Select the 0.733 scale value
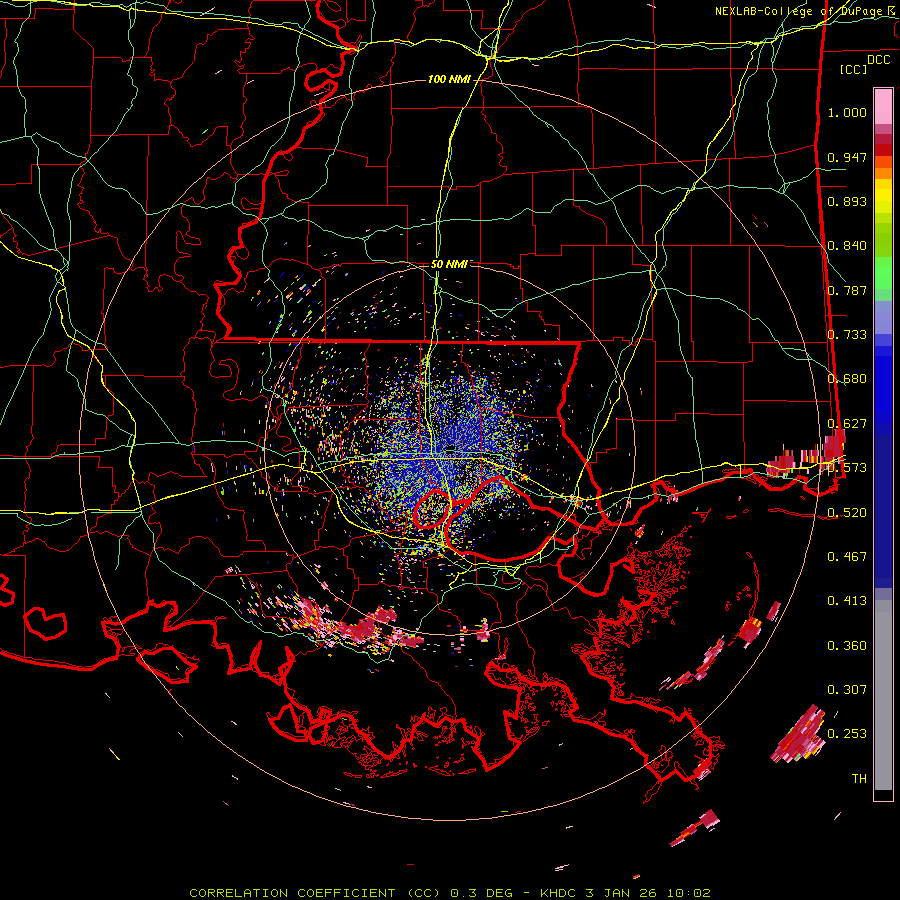This screenshot has height=900, width=900. click(847, 335)
